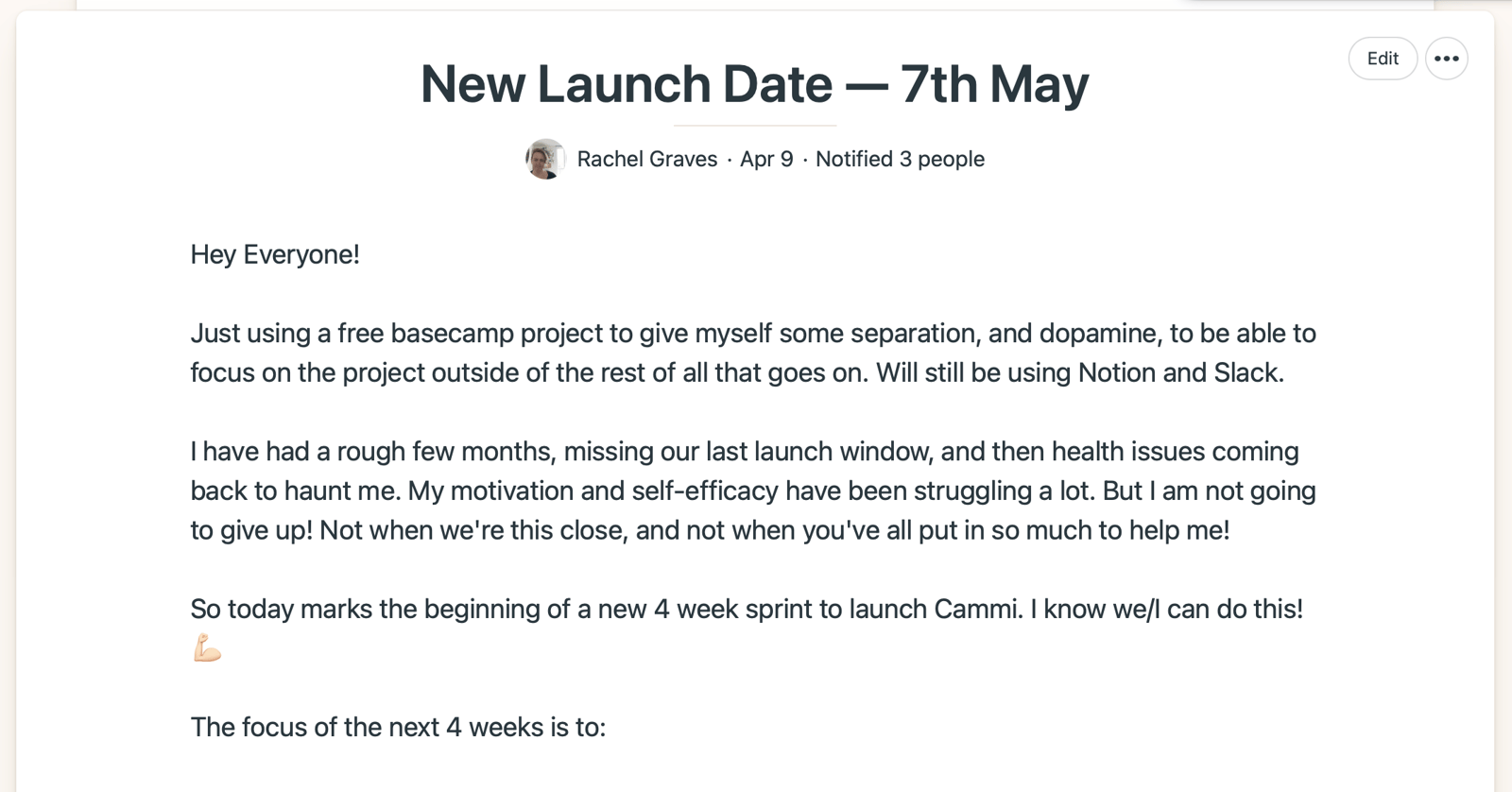This screenshot has width=1512, height=792.
Task: Click the line "The focus of the next 4 weeks"
Action: click(397, 727)
